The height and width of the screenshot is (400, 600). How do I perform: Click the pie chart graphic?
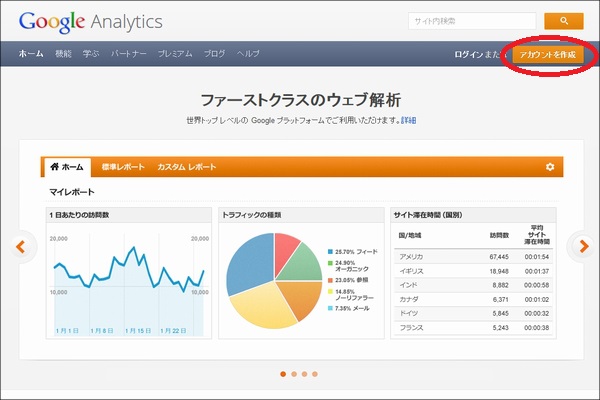click(274, 281)
